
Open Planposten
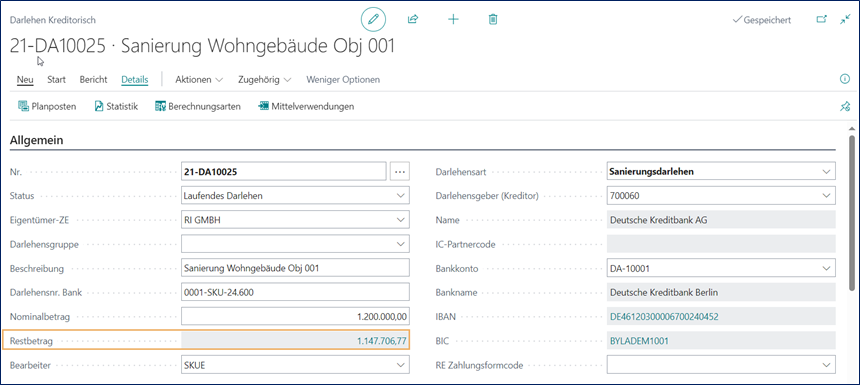(x=47, y=106)
